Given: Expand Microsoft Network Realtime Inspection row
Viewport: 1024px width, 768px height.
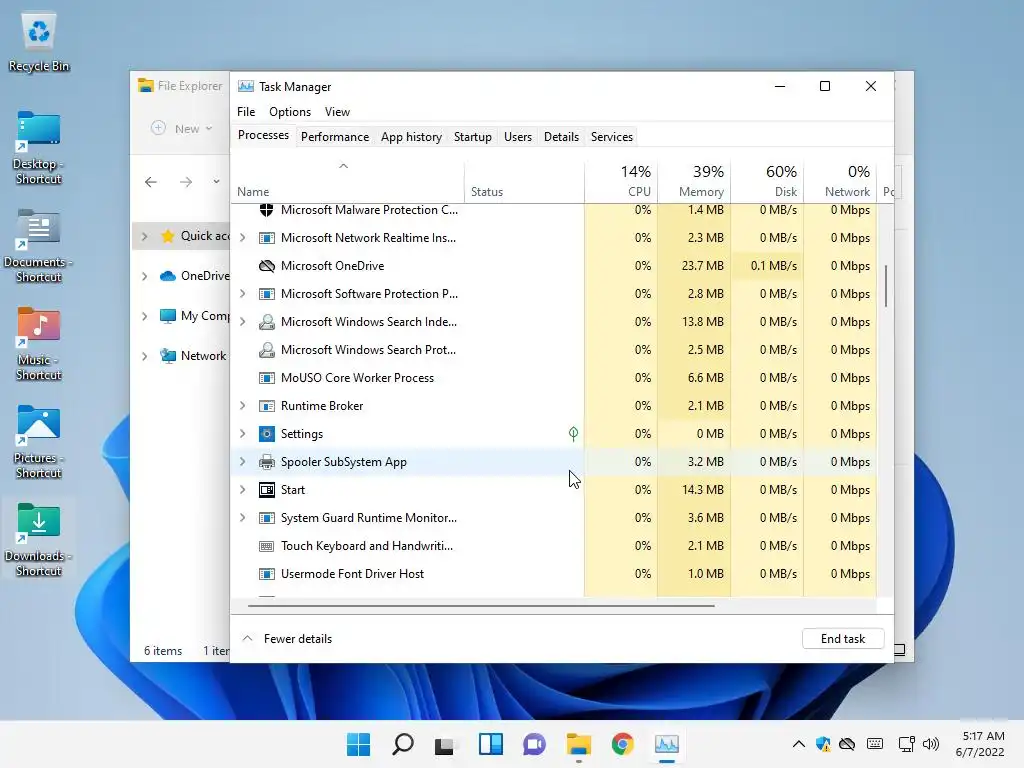Looking at the screenshot, I should 242,238.
